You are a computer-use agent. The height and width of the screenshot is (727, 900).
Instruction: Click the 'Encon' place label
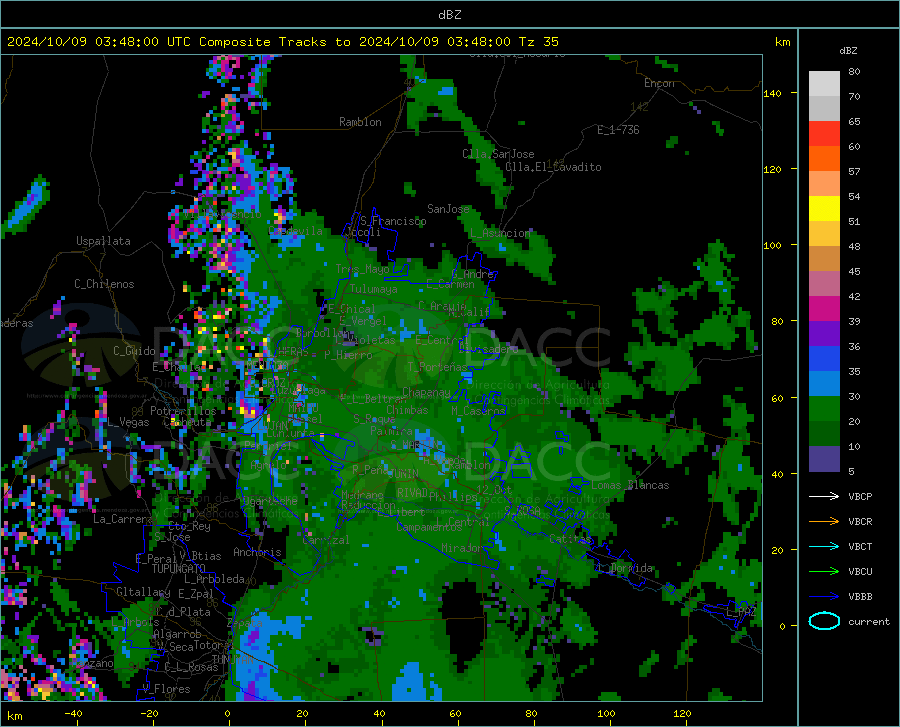pos(659,83)
